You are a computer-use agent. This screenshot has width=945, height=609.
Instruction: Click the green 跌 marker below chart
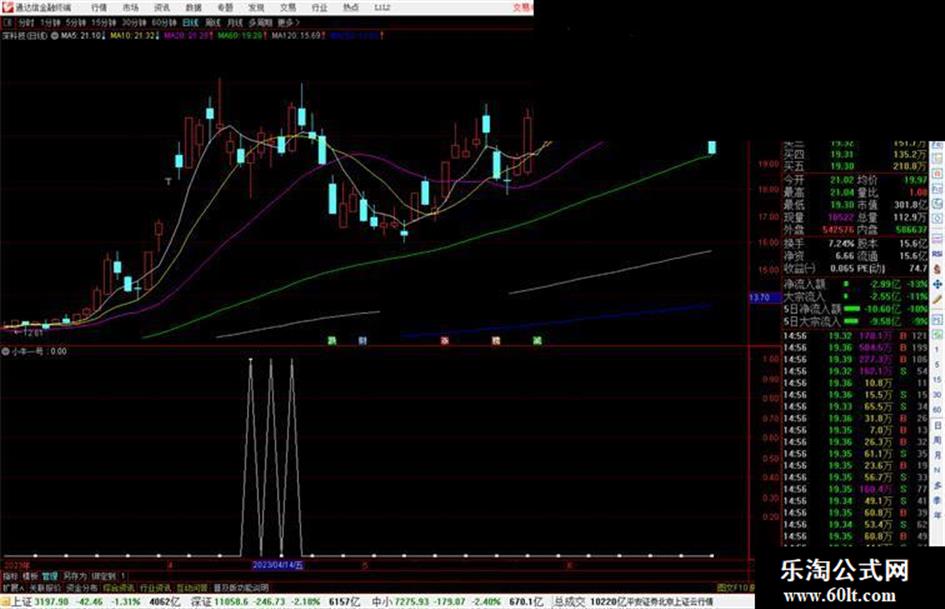(x=331, y=341)
